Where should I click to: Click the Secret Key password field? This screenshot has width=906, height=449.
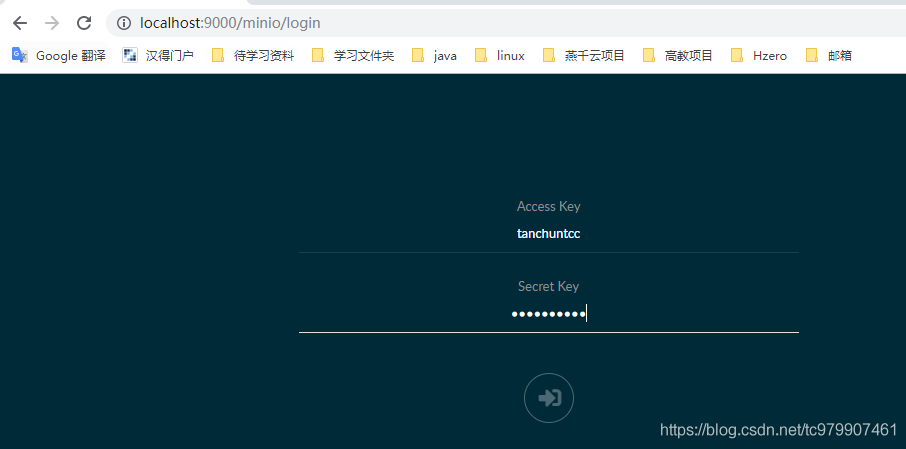tap(548, 314)
